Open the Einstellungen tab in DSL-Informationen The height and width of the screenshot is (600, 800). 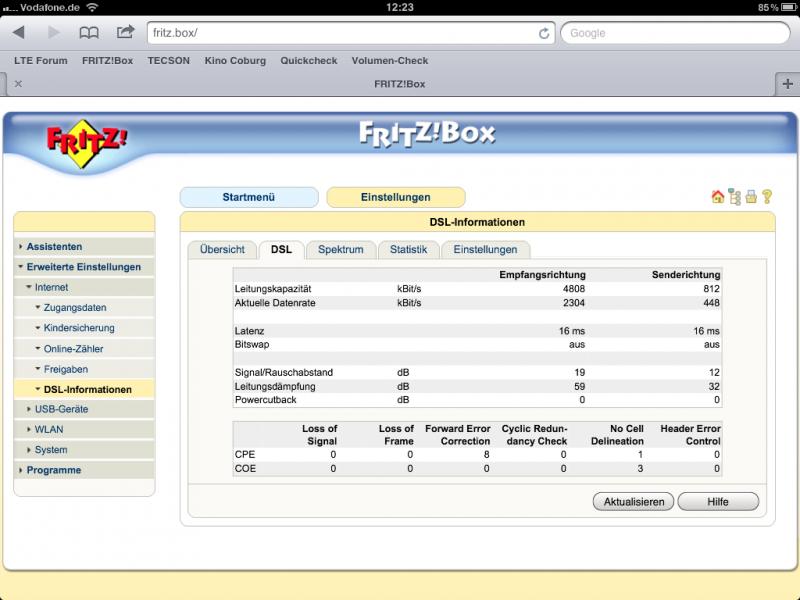pos(485,249)
